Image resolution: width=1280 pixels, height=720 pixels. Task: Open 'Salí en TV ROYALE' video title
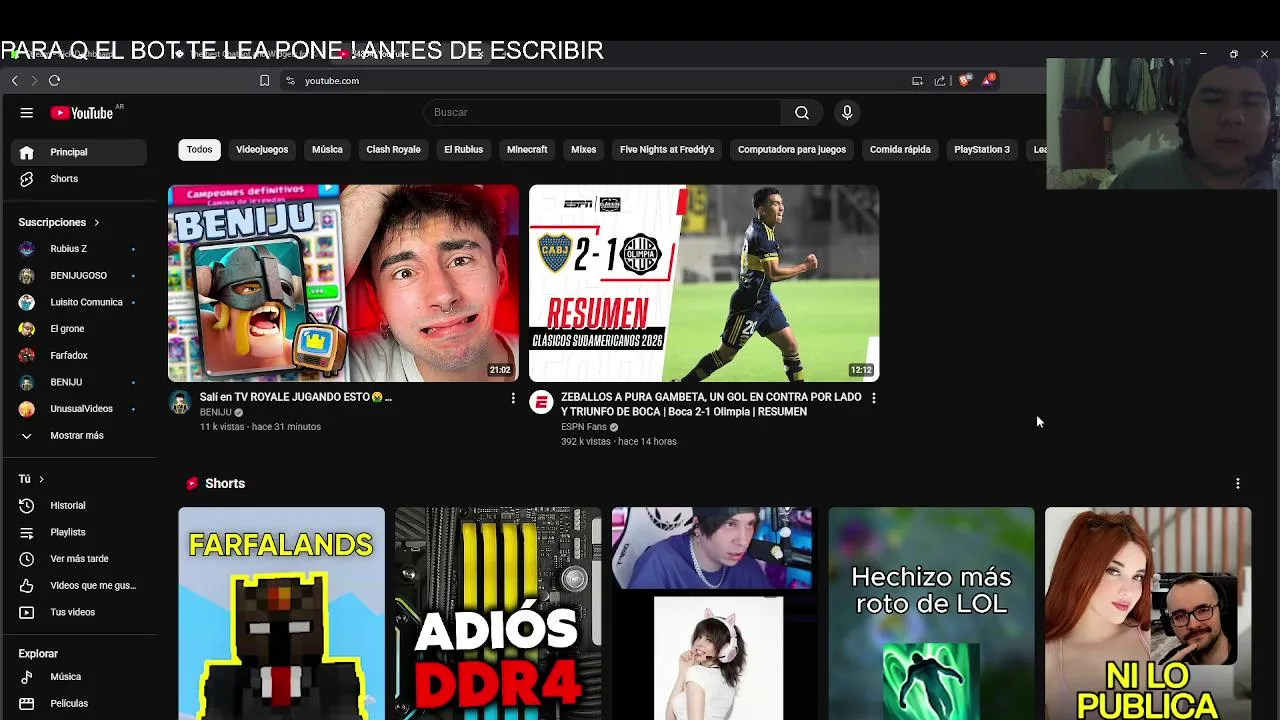point(296,397)
